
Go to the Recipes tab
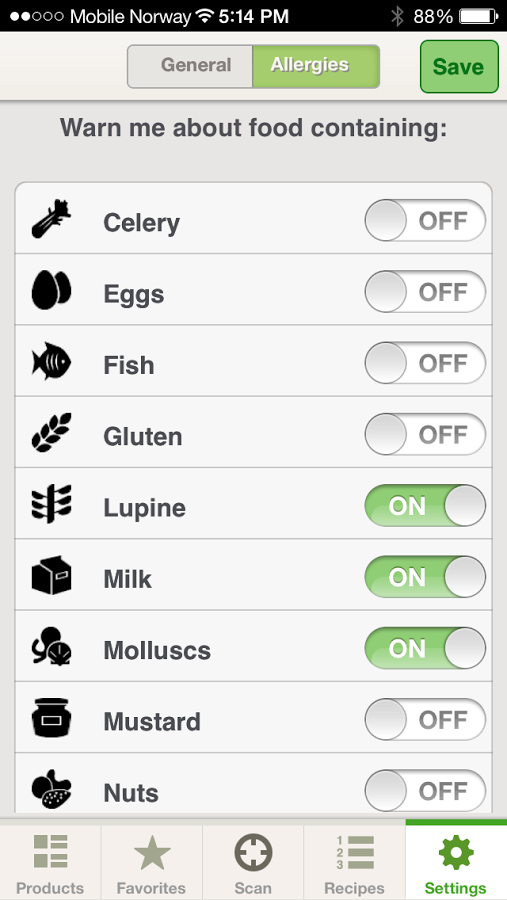354,863
